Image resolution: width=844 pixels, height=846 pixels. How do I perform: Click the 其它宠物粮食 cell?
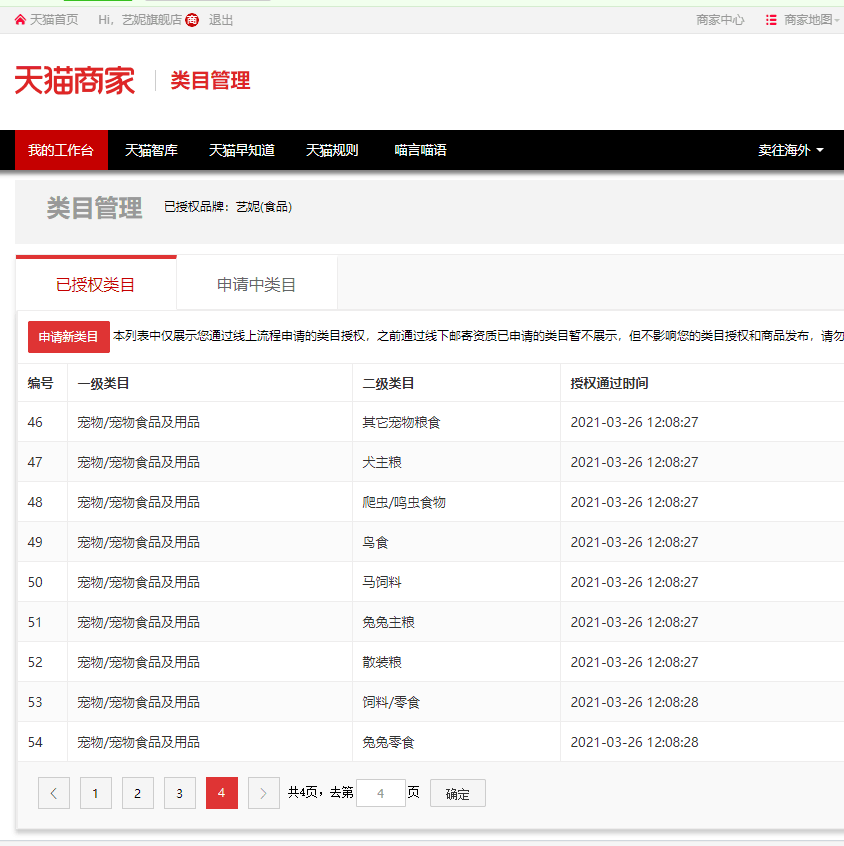401,422
